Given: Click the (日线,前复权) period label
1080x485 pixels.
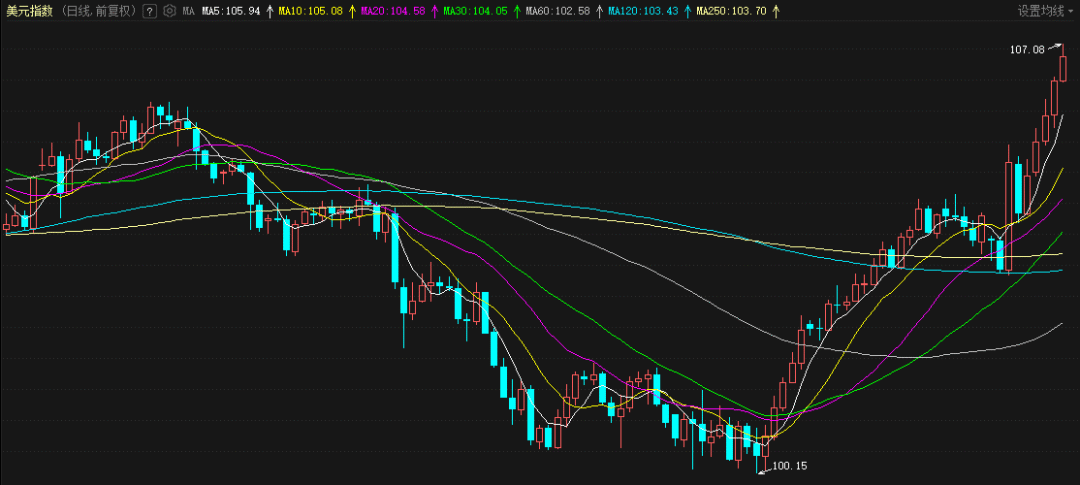Looking at the screenshot, I should (97, 11).
